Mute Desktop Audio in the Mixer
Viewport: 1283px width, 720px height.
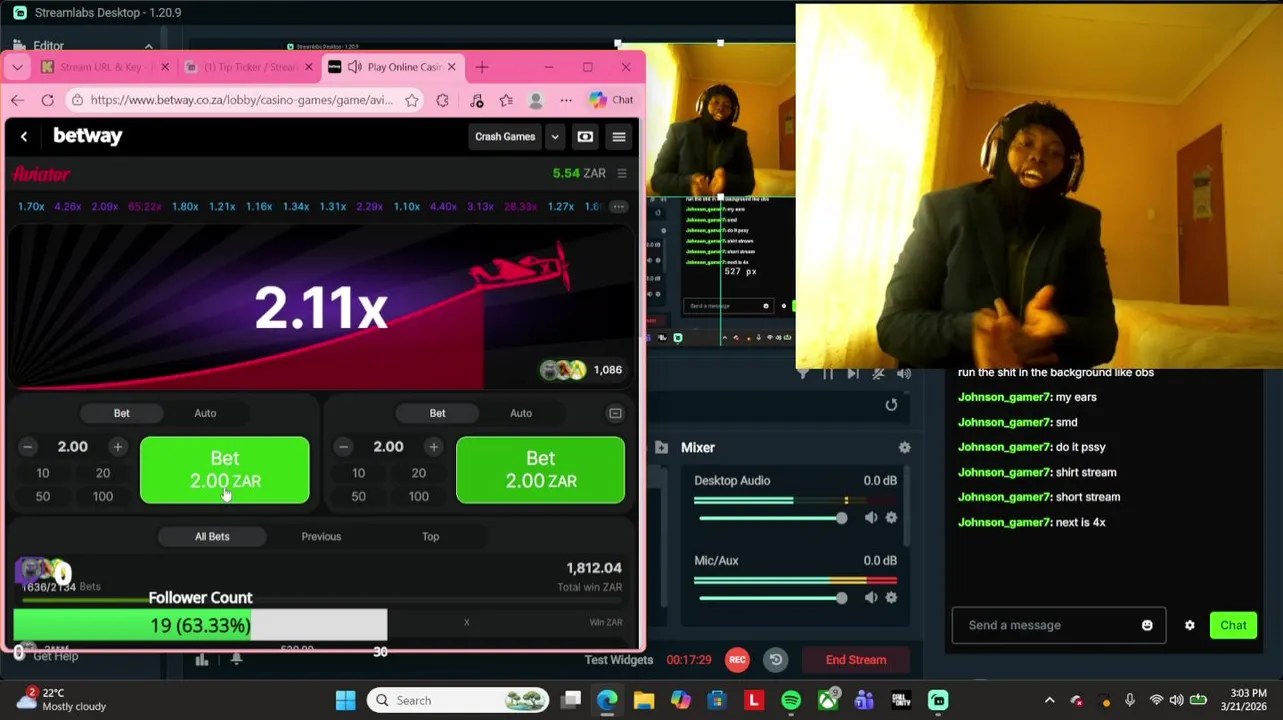871,518
